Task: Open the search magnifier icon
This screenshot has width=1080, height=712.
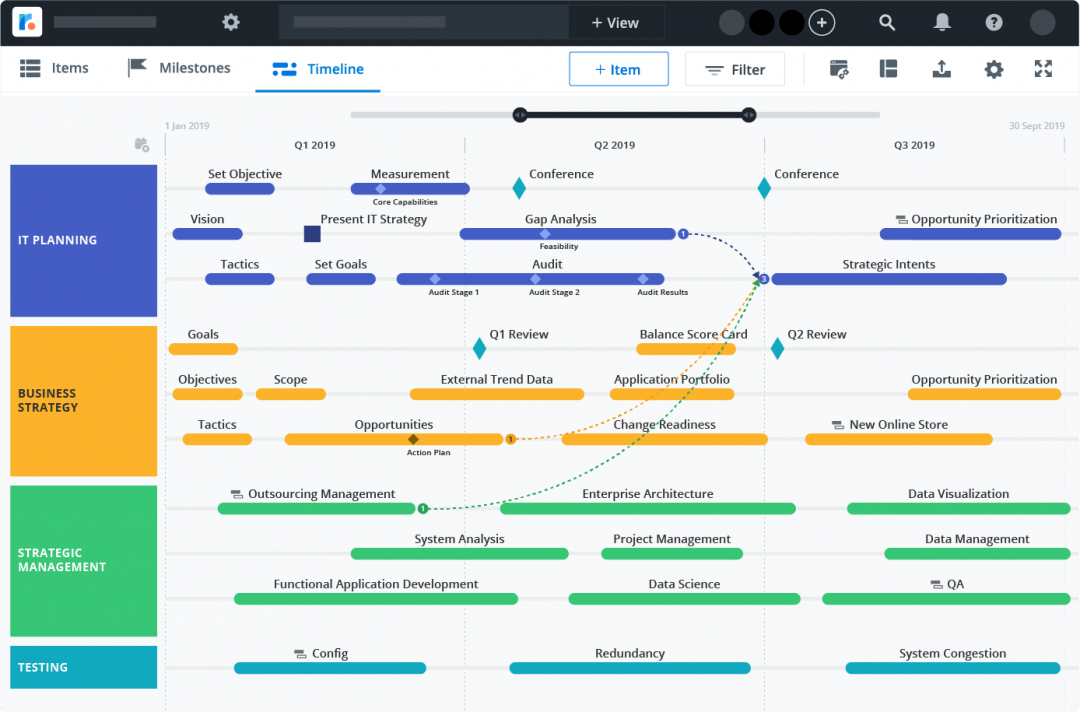Action: tap(886, 23)
